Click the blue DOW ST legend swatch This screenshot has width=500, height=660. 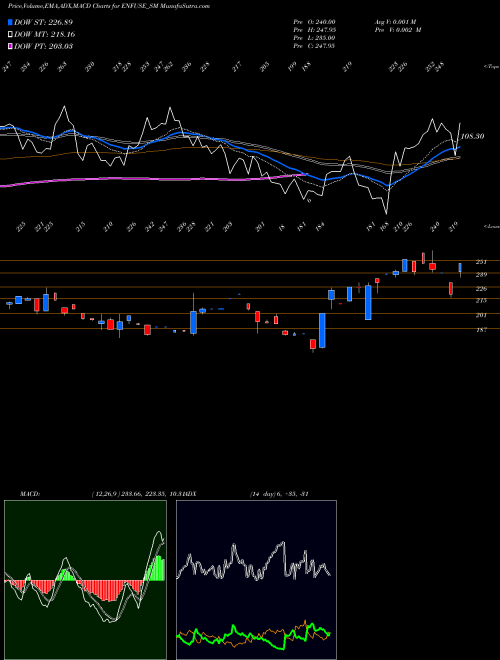coord(10,22)
